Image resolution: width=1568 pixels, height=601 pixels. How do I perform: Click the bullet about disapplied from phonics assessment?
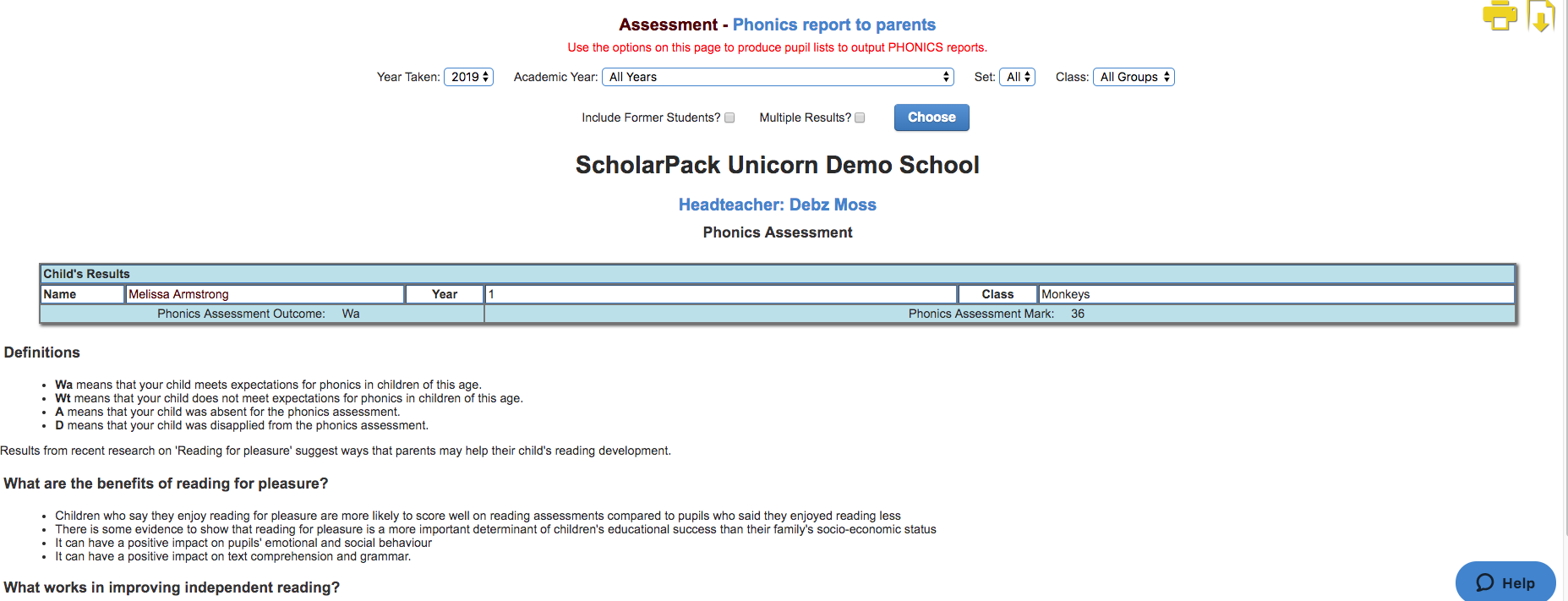click(242, 425)
